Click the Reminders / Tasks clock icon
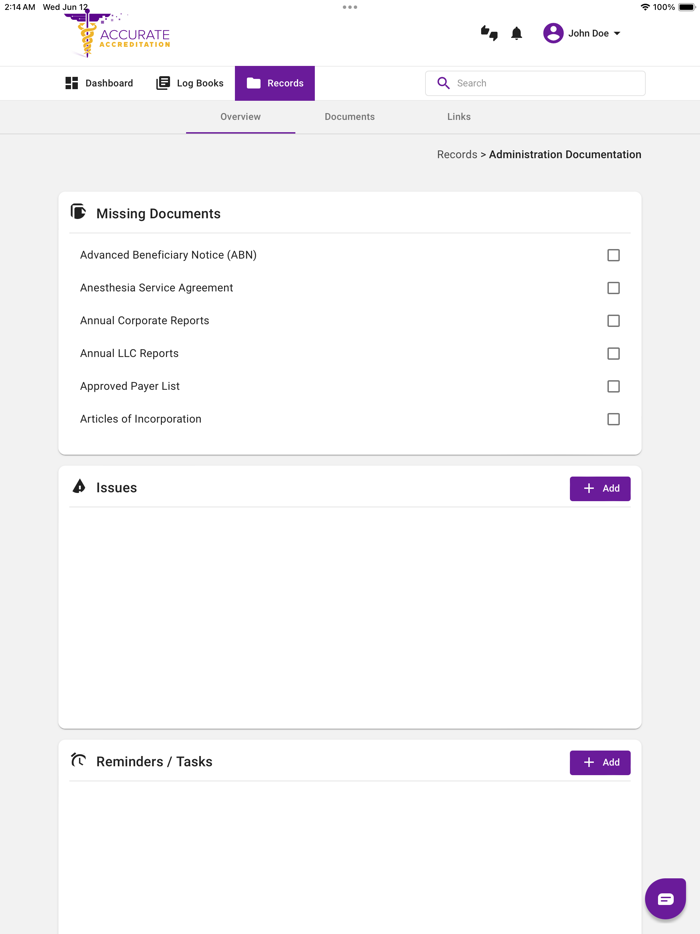This screenshot has height=934, width=700. [x=78, y=760]
